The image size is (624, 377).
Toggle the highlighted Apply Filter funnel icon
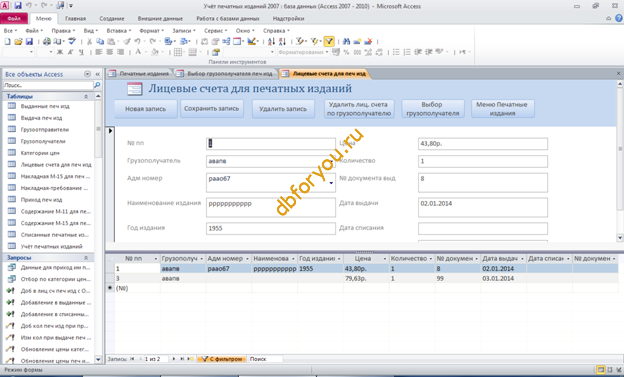329,41
